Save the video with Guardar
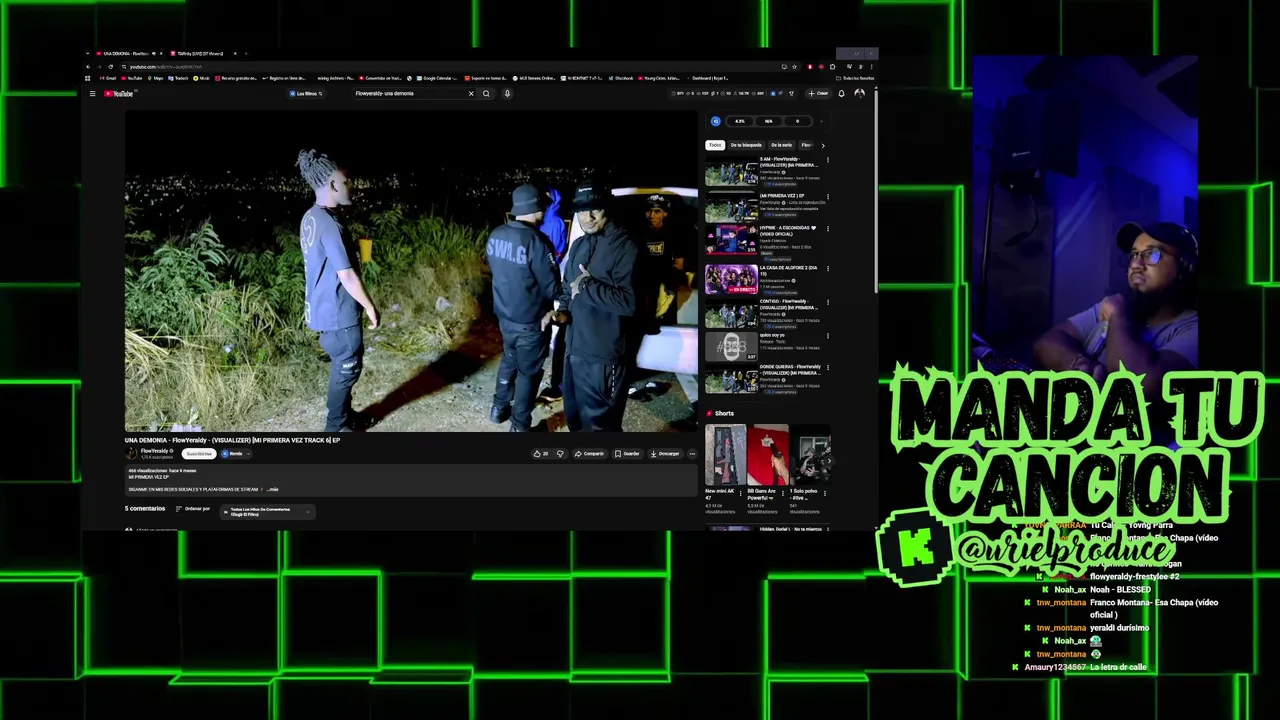 tap(627, 453)
